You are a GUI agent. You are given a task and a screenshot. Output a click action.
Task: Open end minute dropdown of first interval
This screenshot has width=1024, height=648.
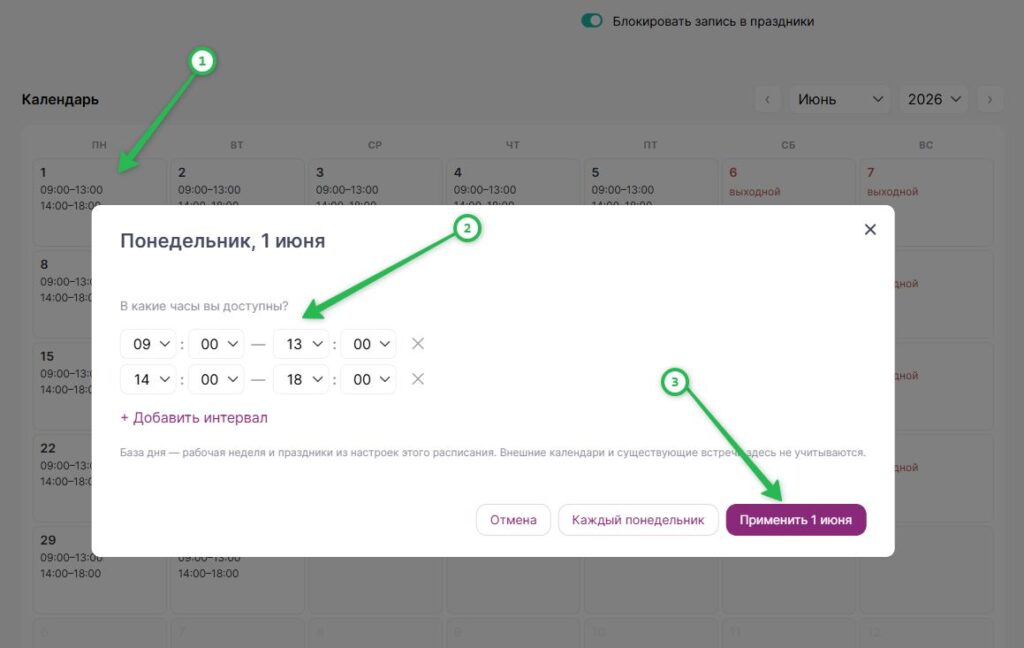[x=368, y=344]
